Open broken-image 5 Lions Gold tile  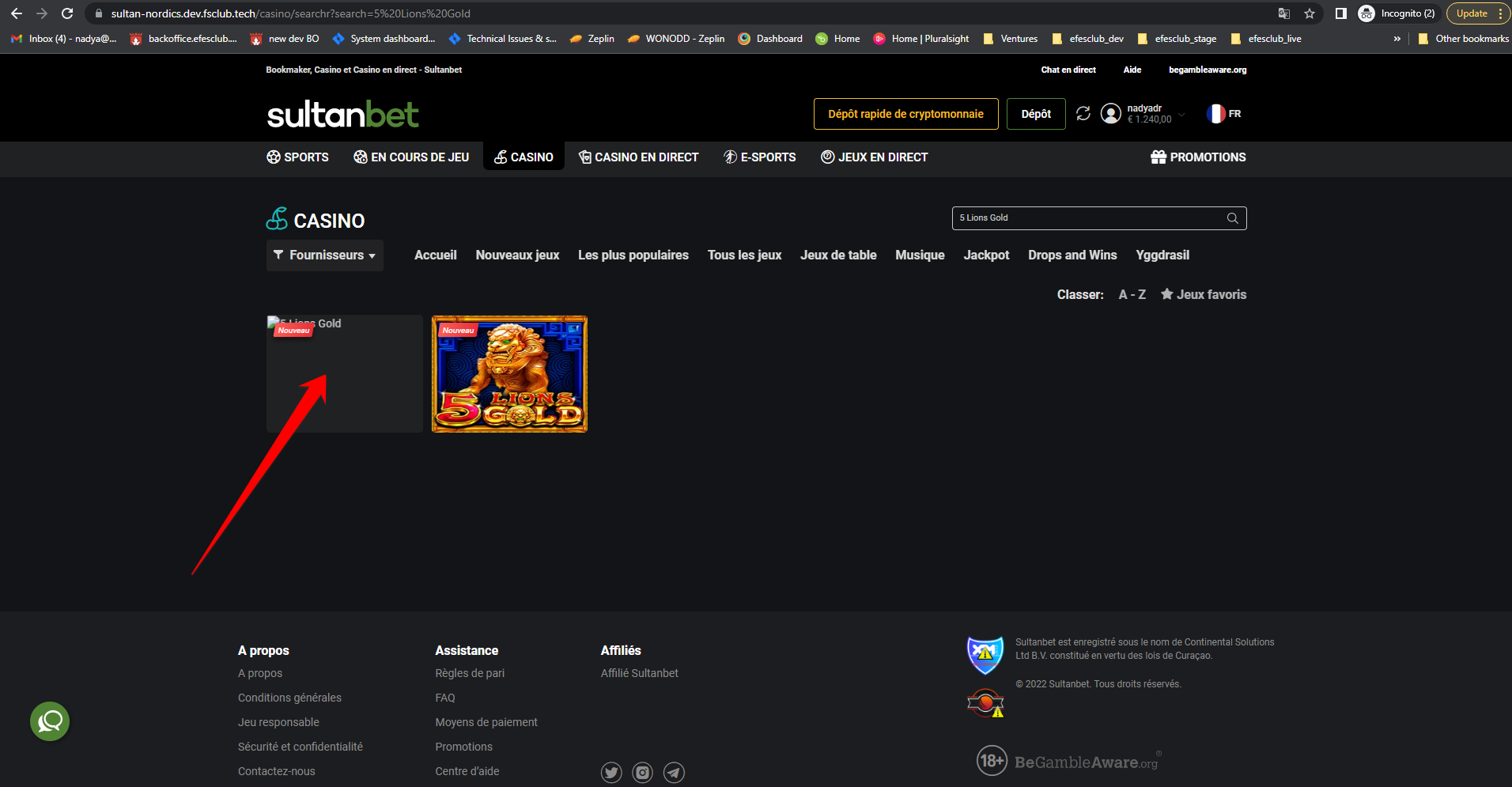(x=345, y=374)
